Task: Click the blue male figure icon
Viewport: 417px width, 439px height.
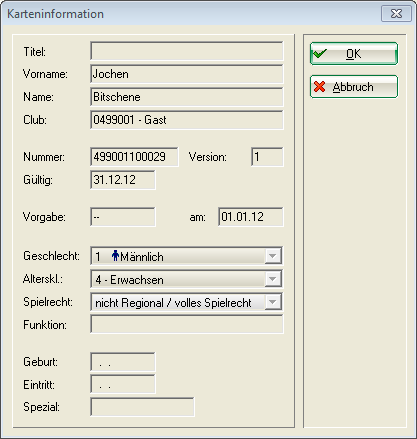Action: (115, 256)
